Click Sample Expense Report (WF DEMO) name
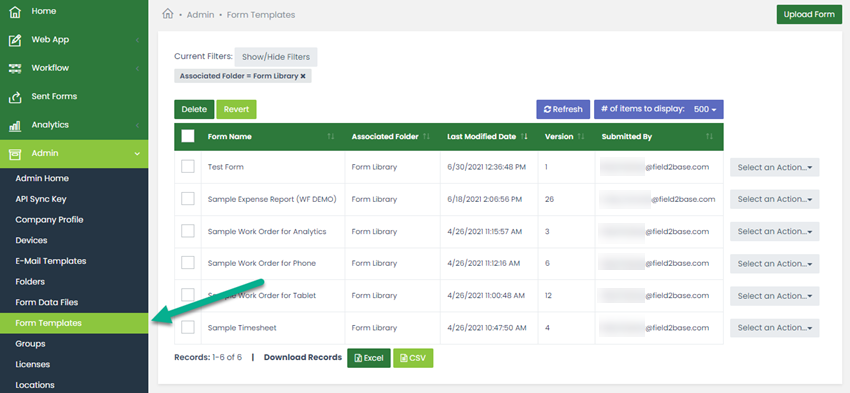 click(272, 199)
